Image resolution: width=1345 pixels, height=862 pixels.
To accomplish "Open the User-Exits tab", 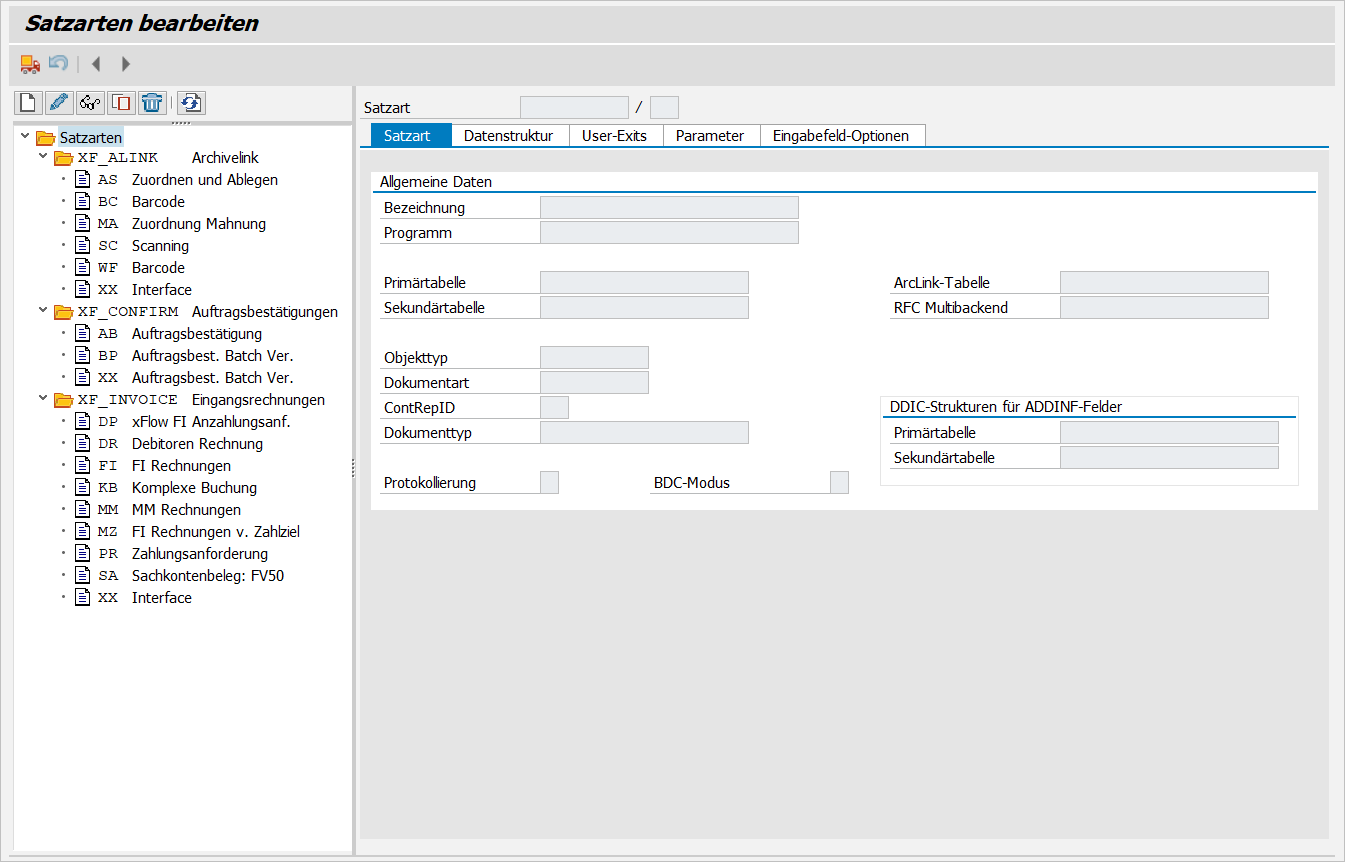I will click(614, 135).
